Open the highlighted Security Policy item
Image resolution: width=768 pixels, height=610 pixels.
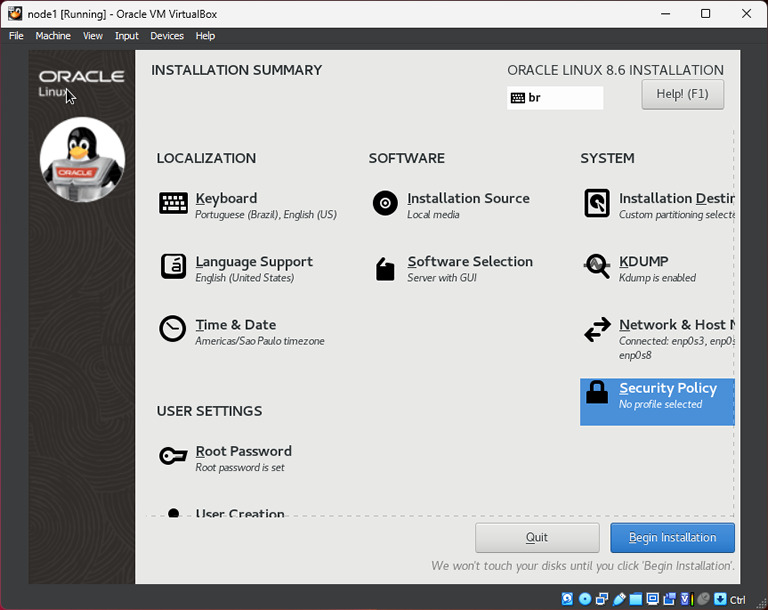coord(657,402)
